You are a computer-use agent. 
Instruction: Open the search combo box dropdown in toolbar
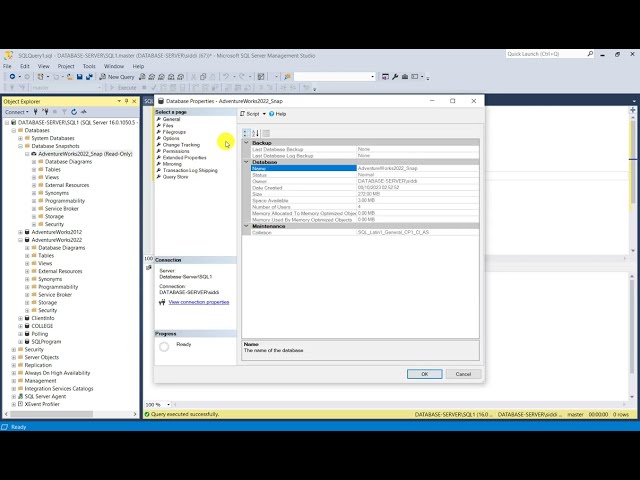[372, 77]
